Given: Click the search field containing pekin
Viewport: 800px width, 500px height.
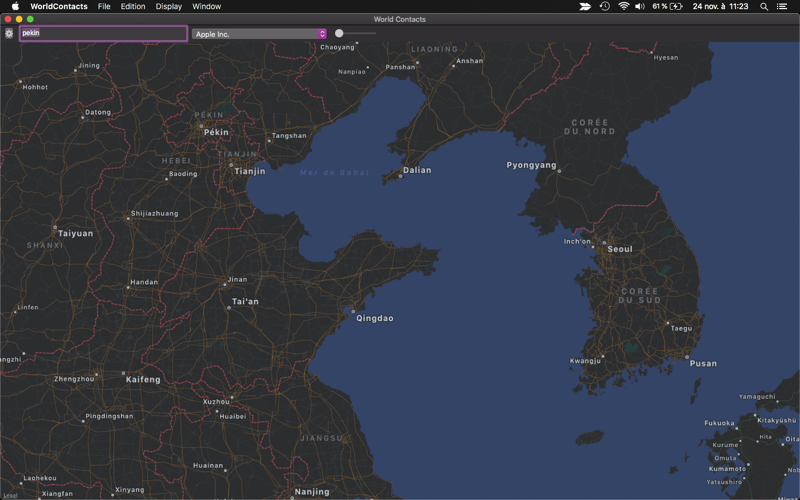Looking at the screenshot, I should (104, 33).
